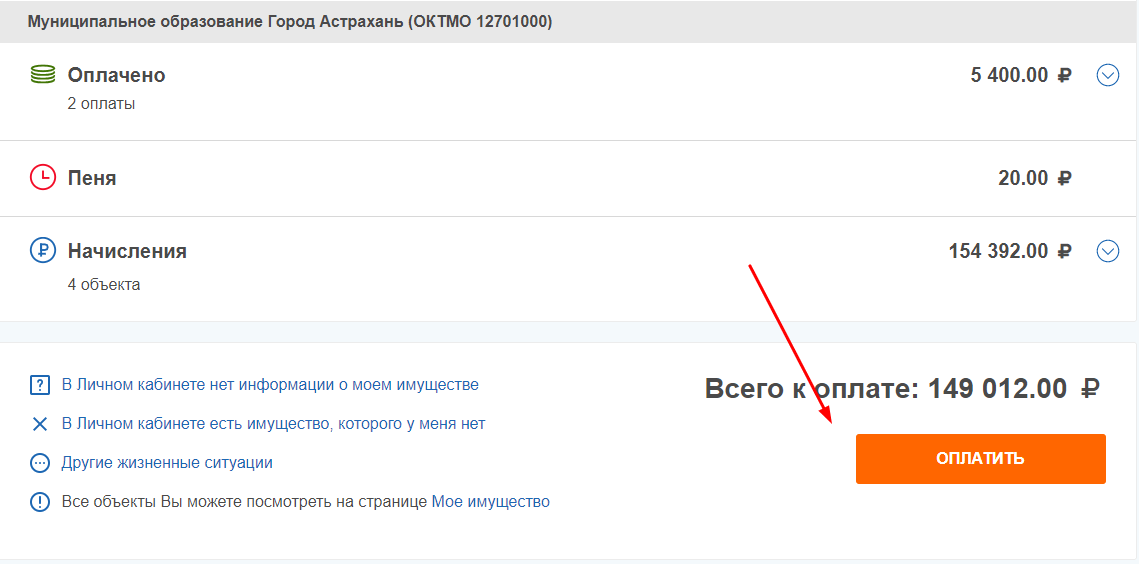Click the exclamation mark info icon

(x=40, y=502)
